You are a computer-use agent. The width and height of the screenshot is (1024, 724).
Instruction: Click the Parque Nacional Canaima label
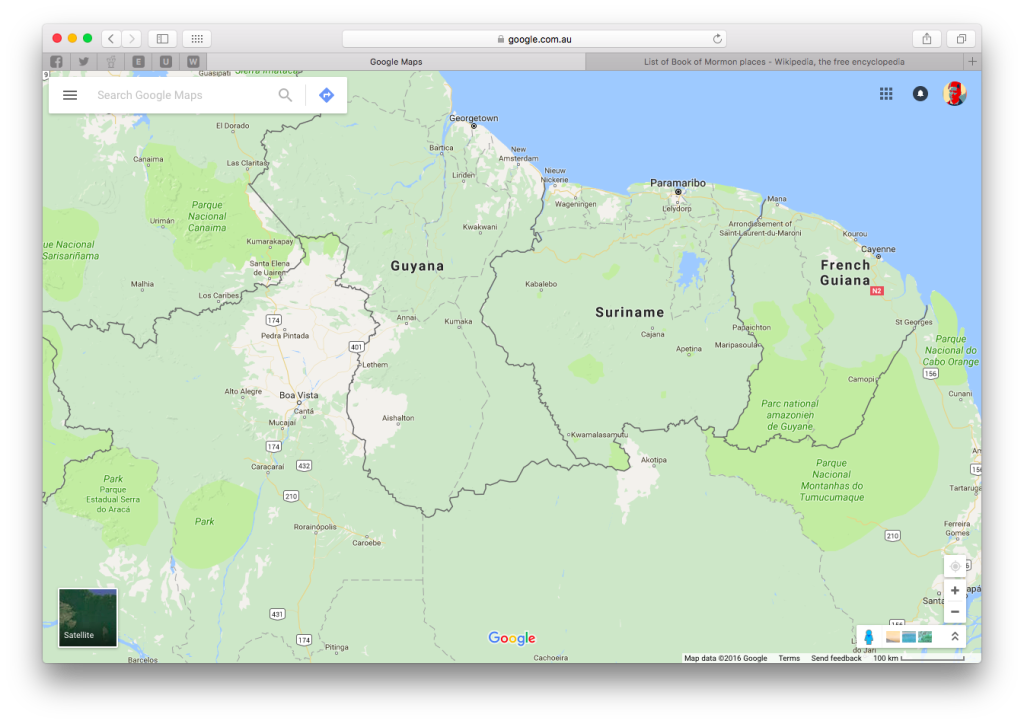pyautogui.click(x=207, y=217)
